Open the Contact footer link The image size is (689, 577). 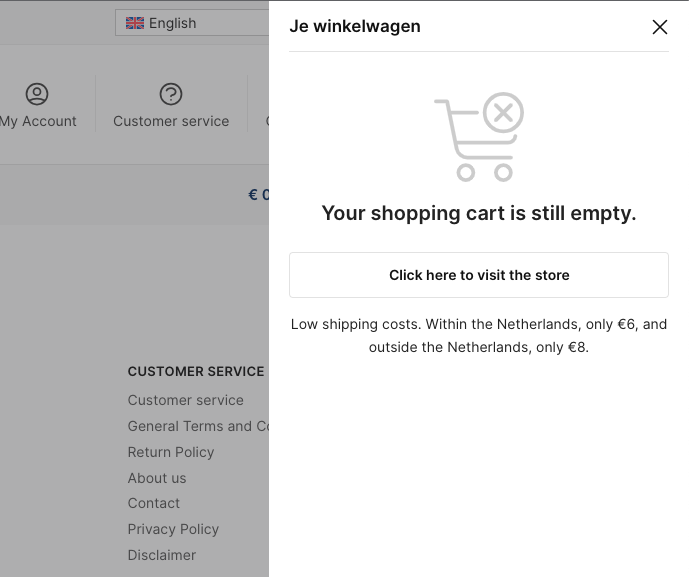click(154, 503)
